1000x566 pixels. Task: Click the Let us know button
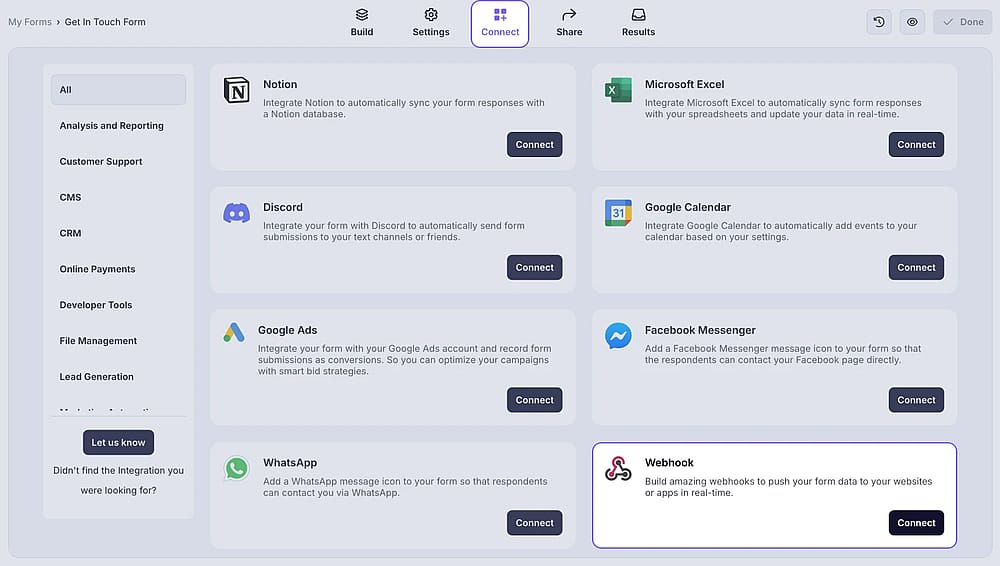(118, 442)
